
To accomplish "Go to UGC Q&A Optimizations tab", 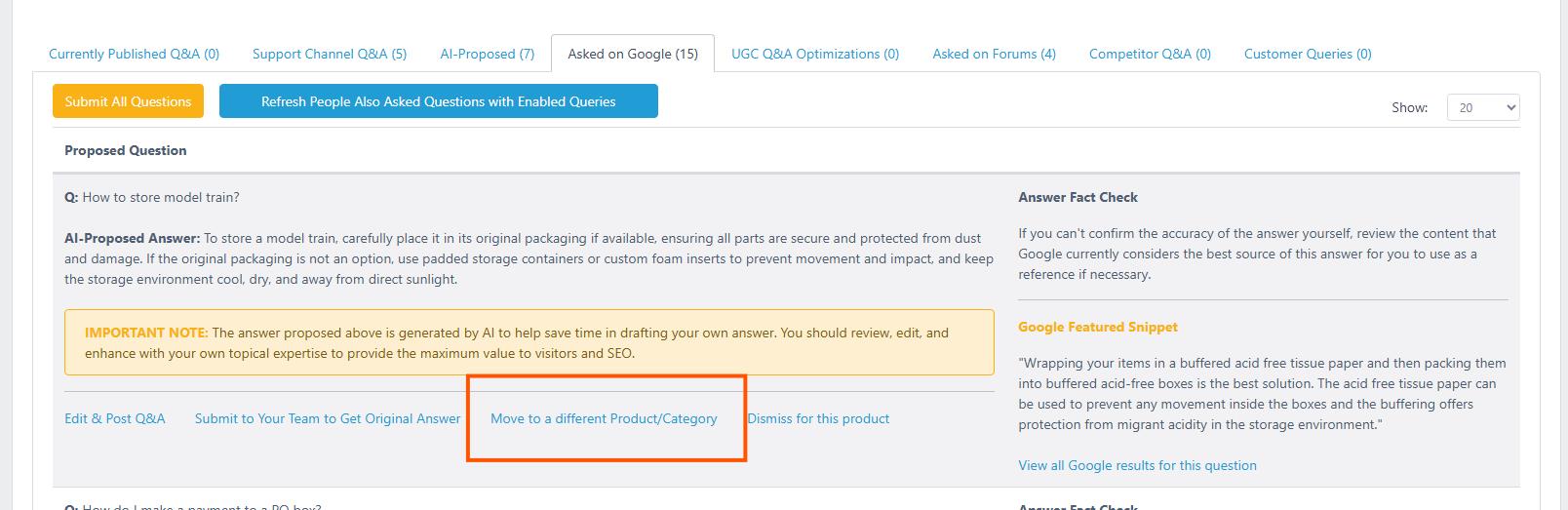I will tap(815, 54).
